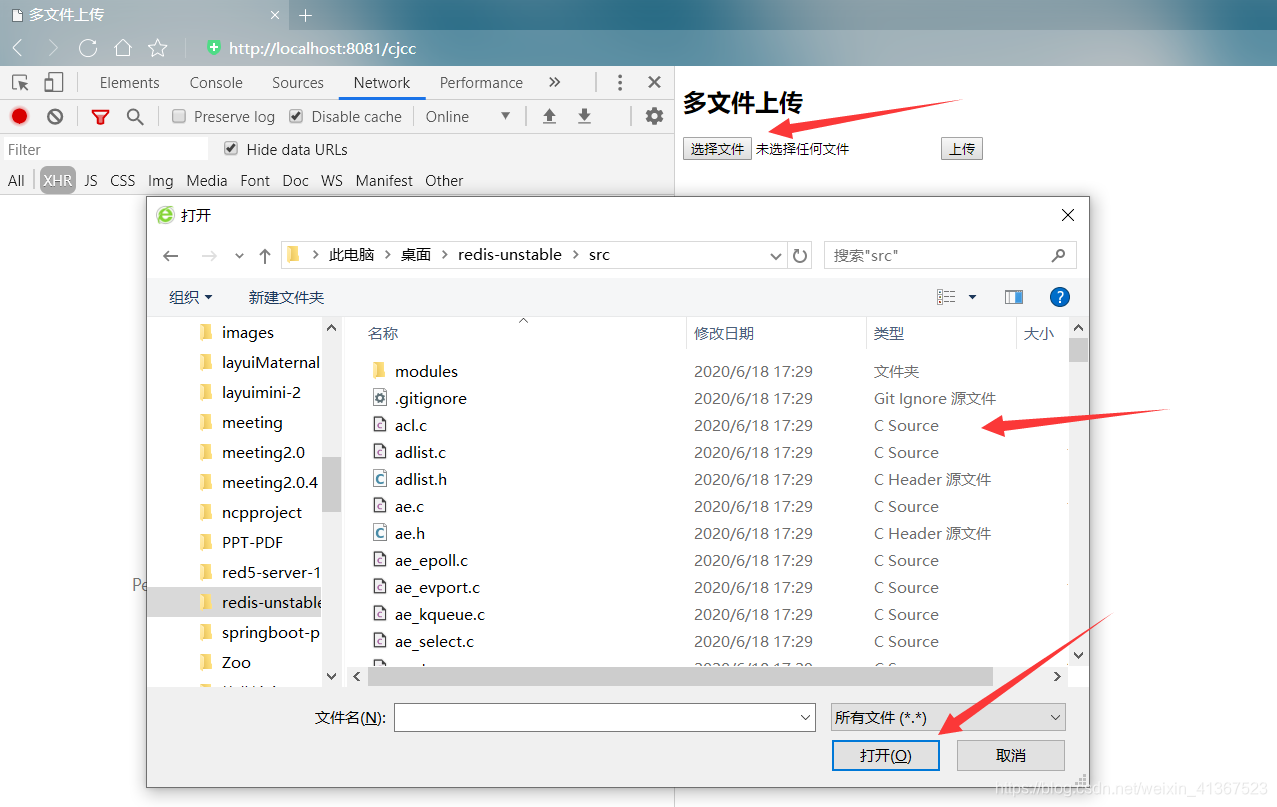Show more DevTools tabs chevron

(x=555, y=82)
